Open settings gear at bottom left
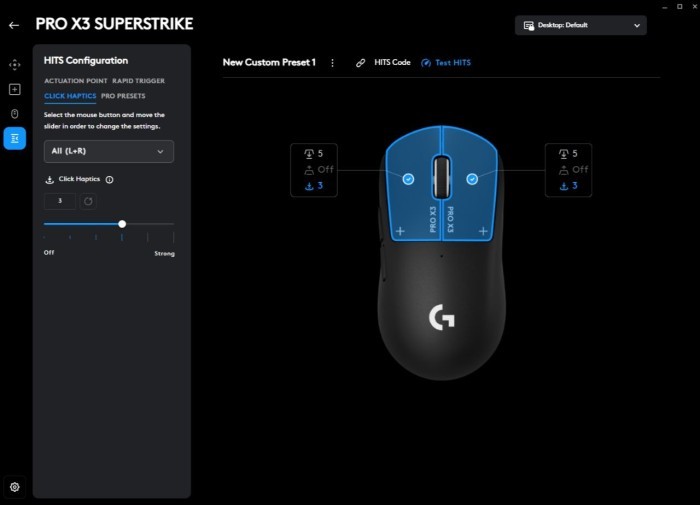This screenshot has height=505, width=700. 15,487
